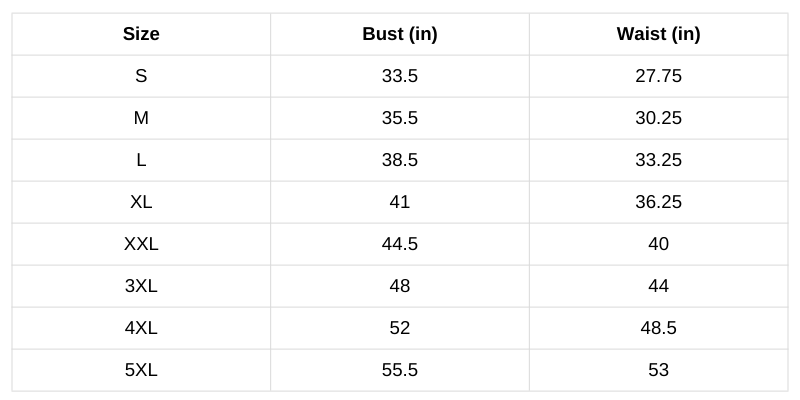Click waist value 30.25

[x=658, y=118]
